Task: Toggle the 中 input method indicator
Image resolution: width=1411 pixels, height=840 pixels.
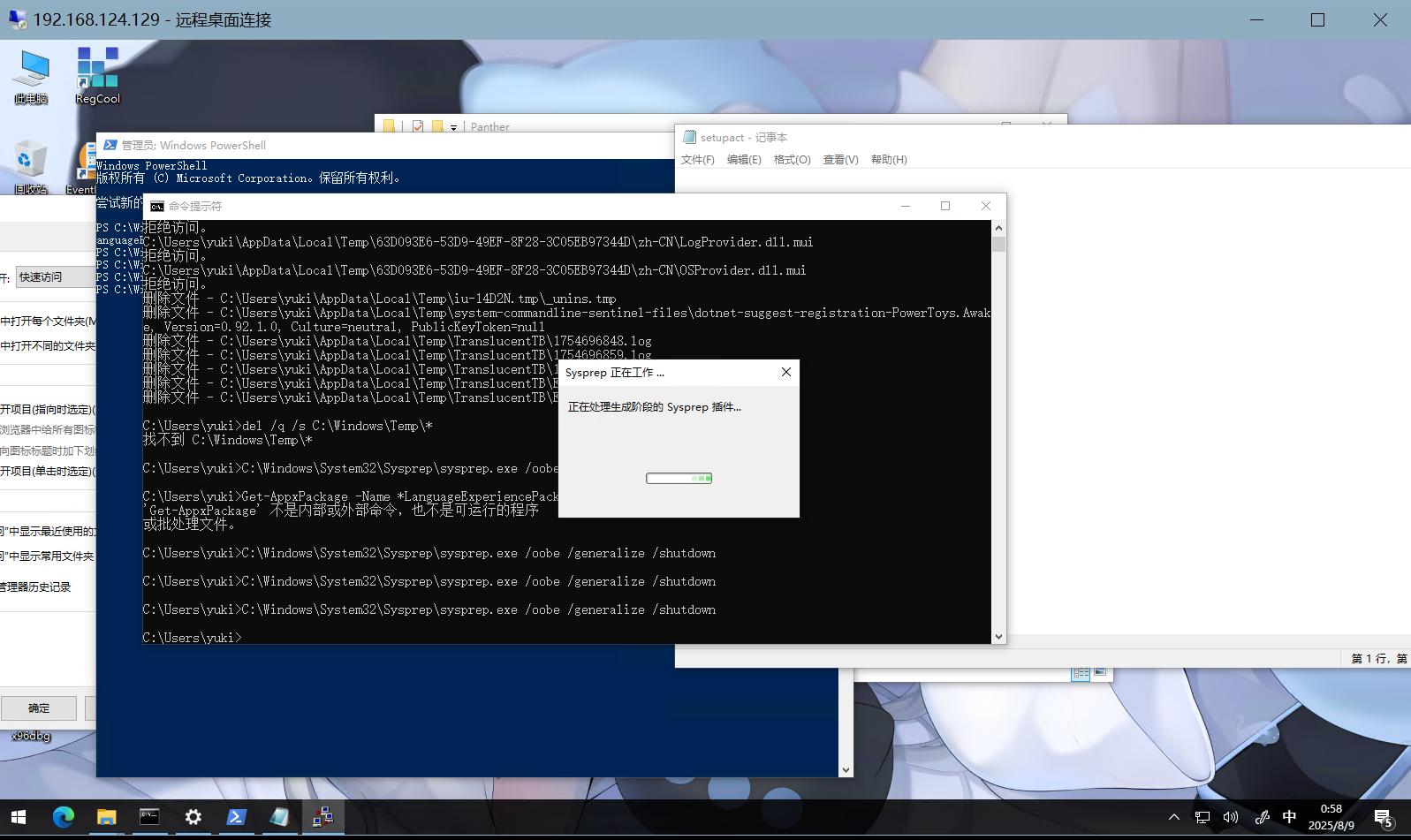Action: [x=1289, y=817]
